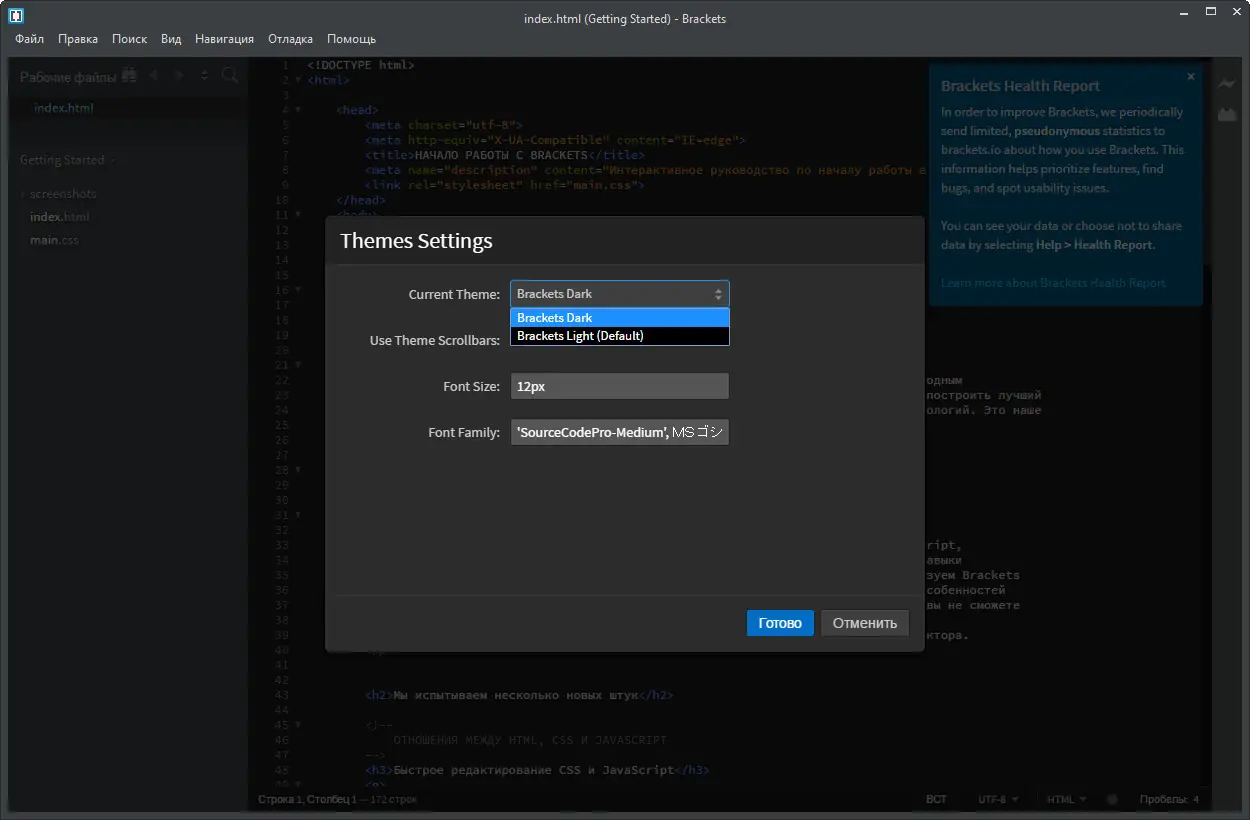Click the h2 line 43 in editor
This screenshot has height=820, width=1250.
click(519, 695)
